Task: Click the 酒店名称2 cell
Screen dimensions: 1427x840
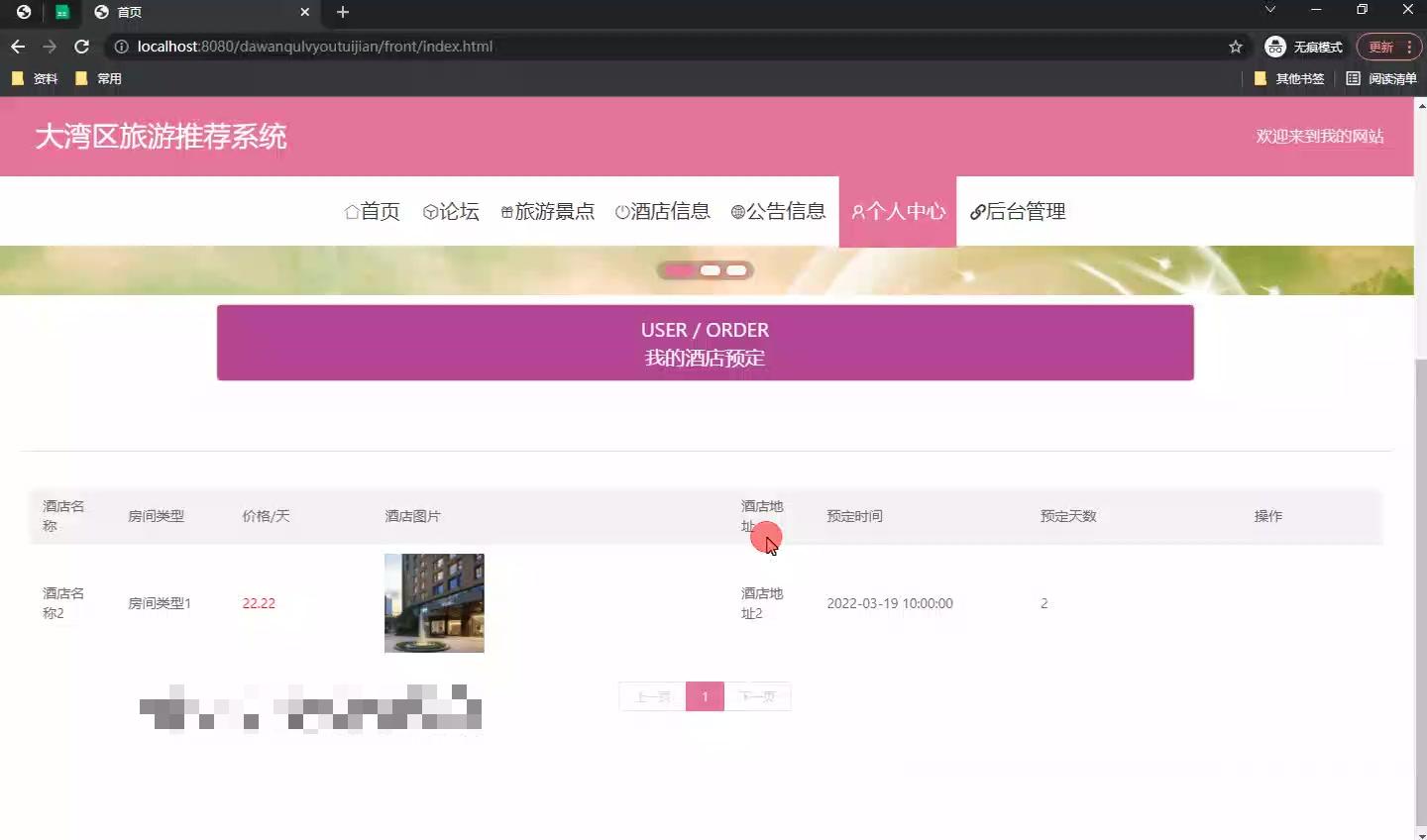Action: pyautogui.click(x=63, y=603)
